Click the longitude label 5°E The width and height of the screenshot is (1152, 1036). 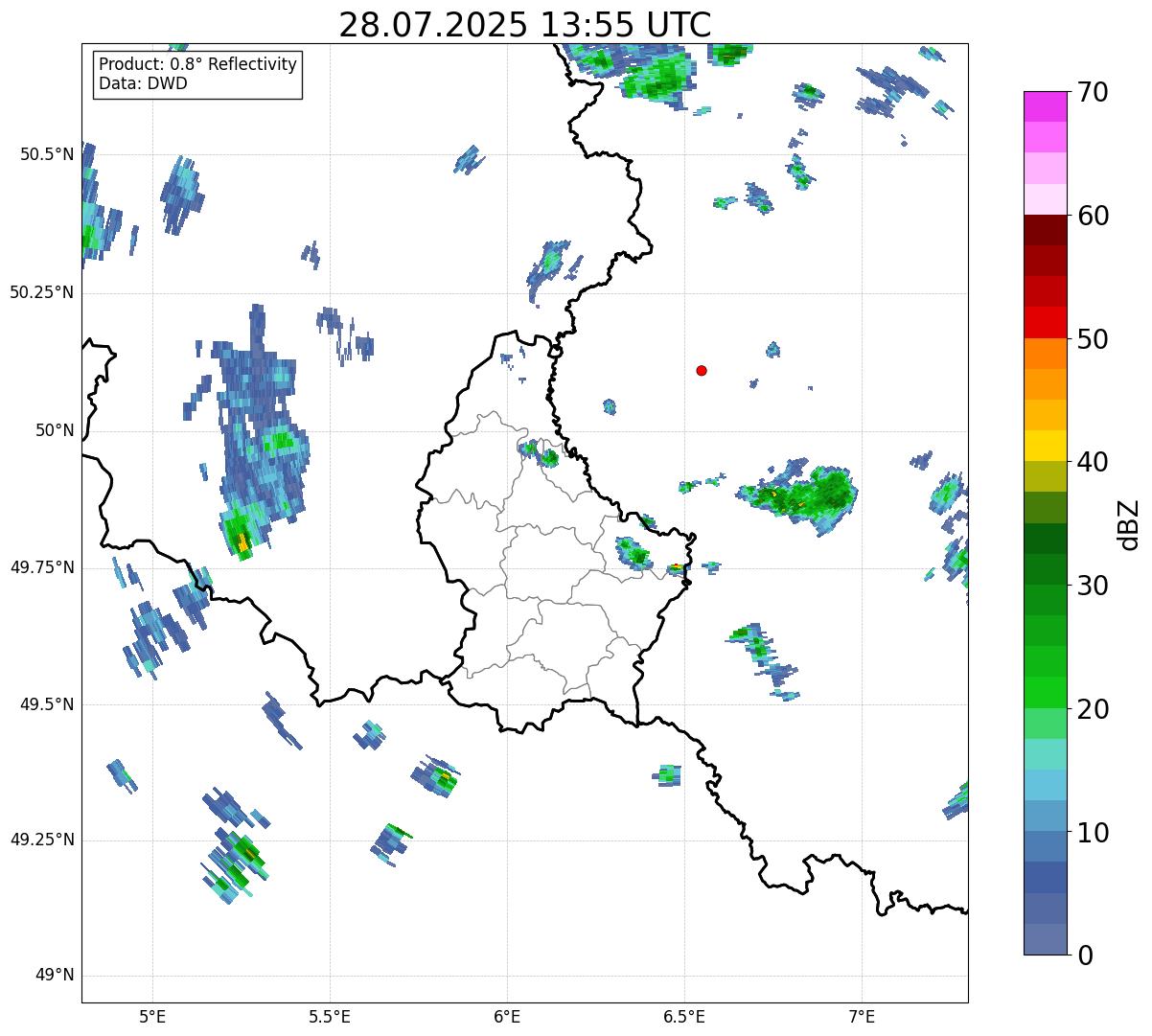[152, 1016]
